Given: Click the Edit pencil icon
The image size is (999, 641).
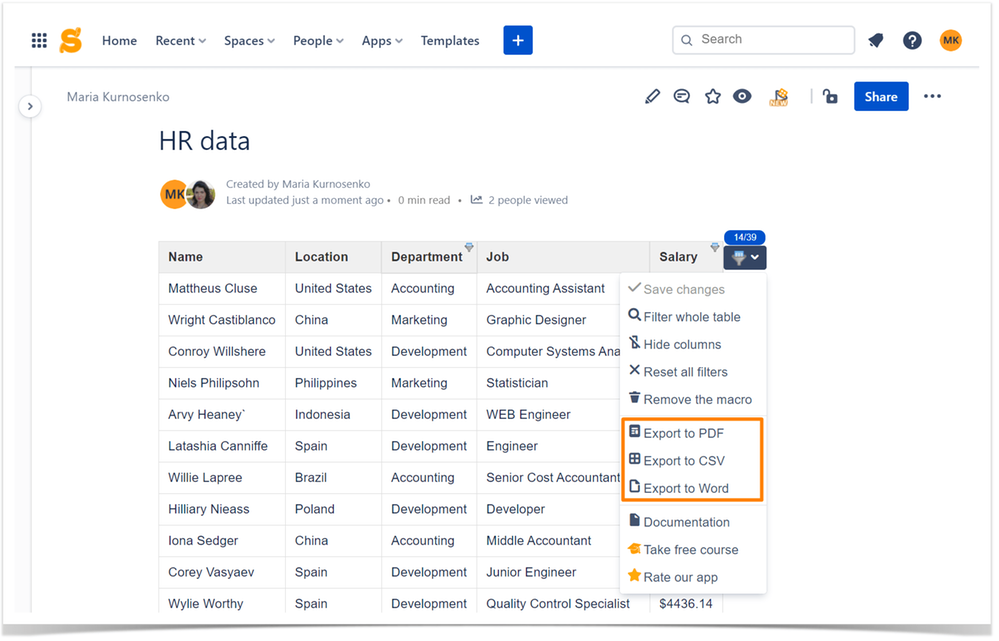Looking at the screenshot, I should click(652, 96).
